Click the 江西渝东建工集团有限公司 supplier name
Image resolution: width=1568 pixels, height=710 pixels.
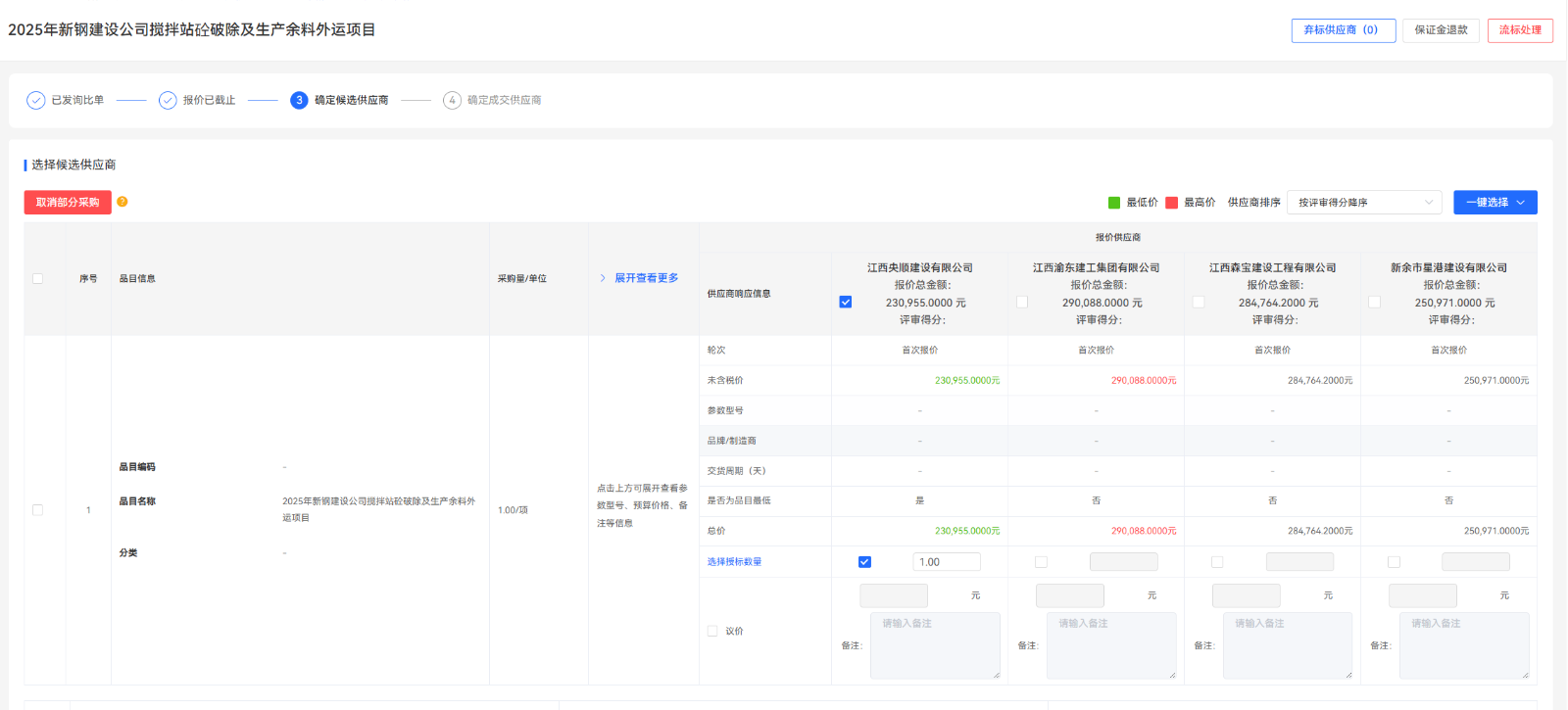tap(1096, 267)
